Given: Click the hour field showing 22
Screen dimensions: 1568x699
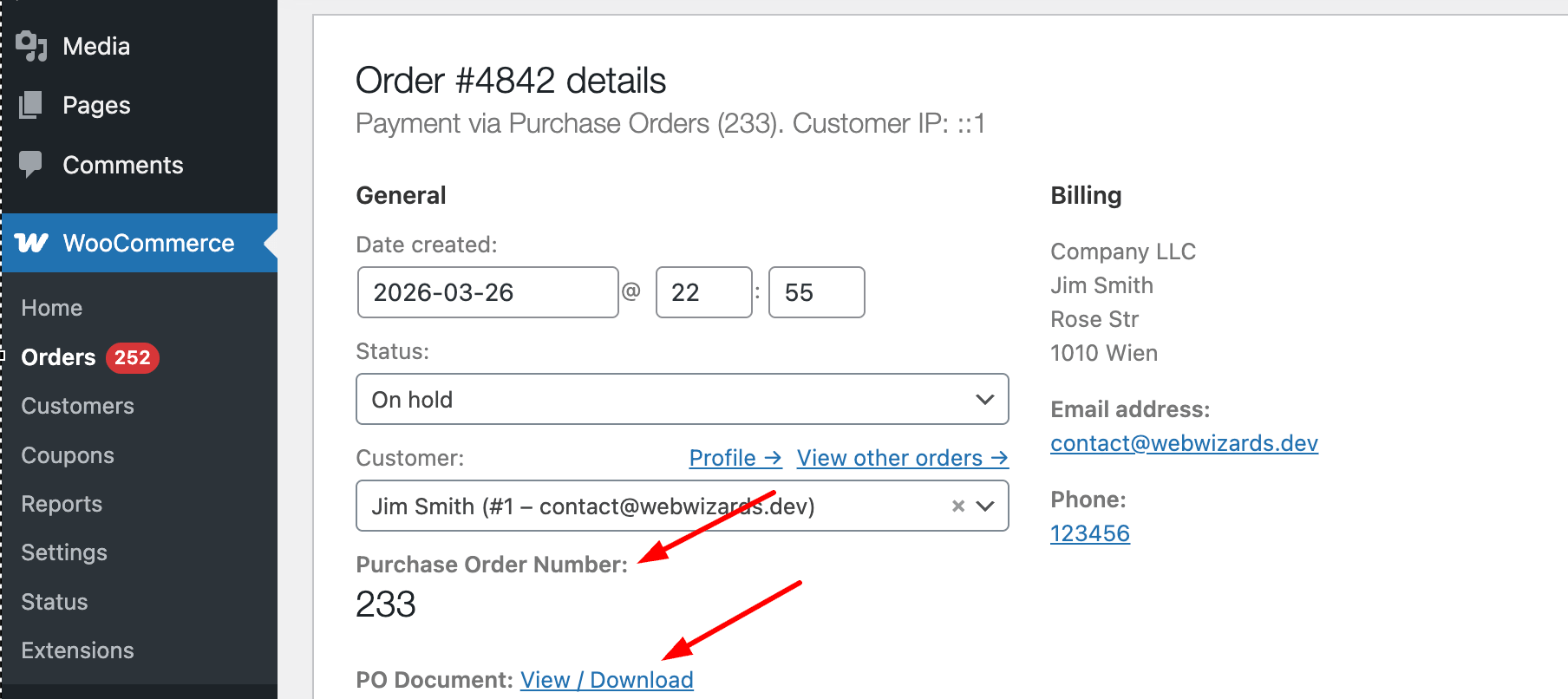Looking at the screenshot, I should pos(703,292).
